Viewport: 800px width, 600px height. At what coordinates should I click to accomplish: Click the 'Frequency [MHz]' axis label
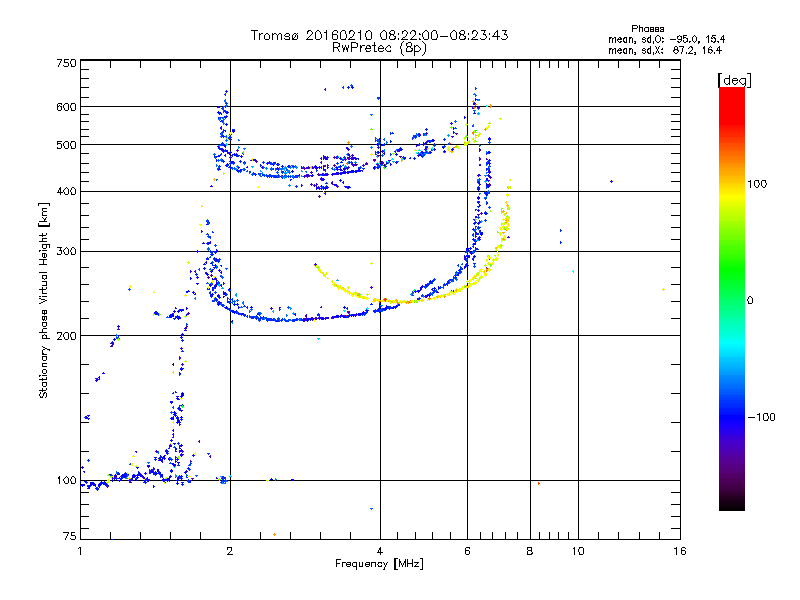point(379,564)
